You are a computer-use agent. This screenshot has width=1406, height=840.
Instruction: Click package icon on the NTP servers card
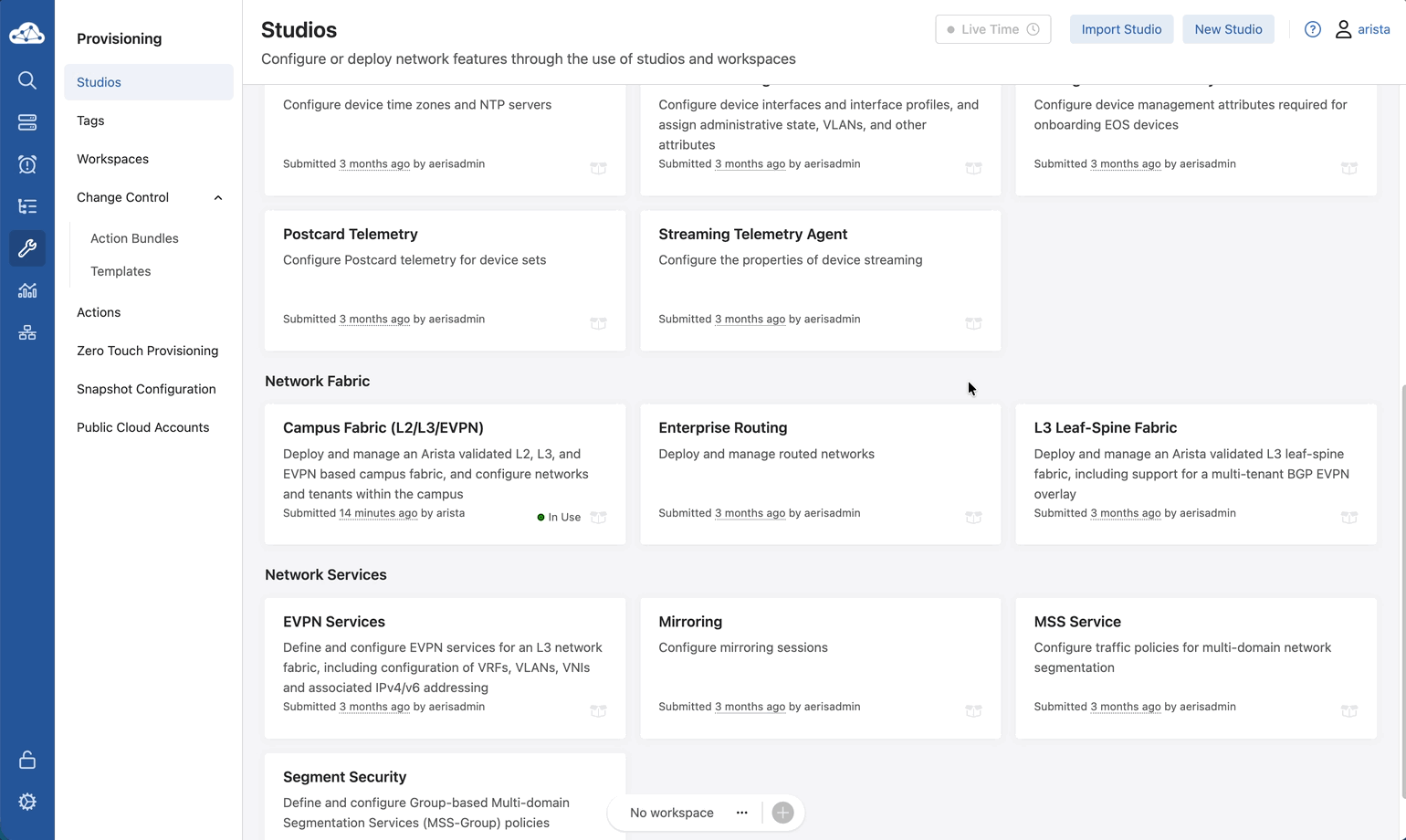coord(598,168)
